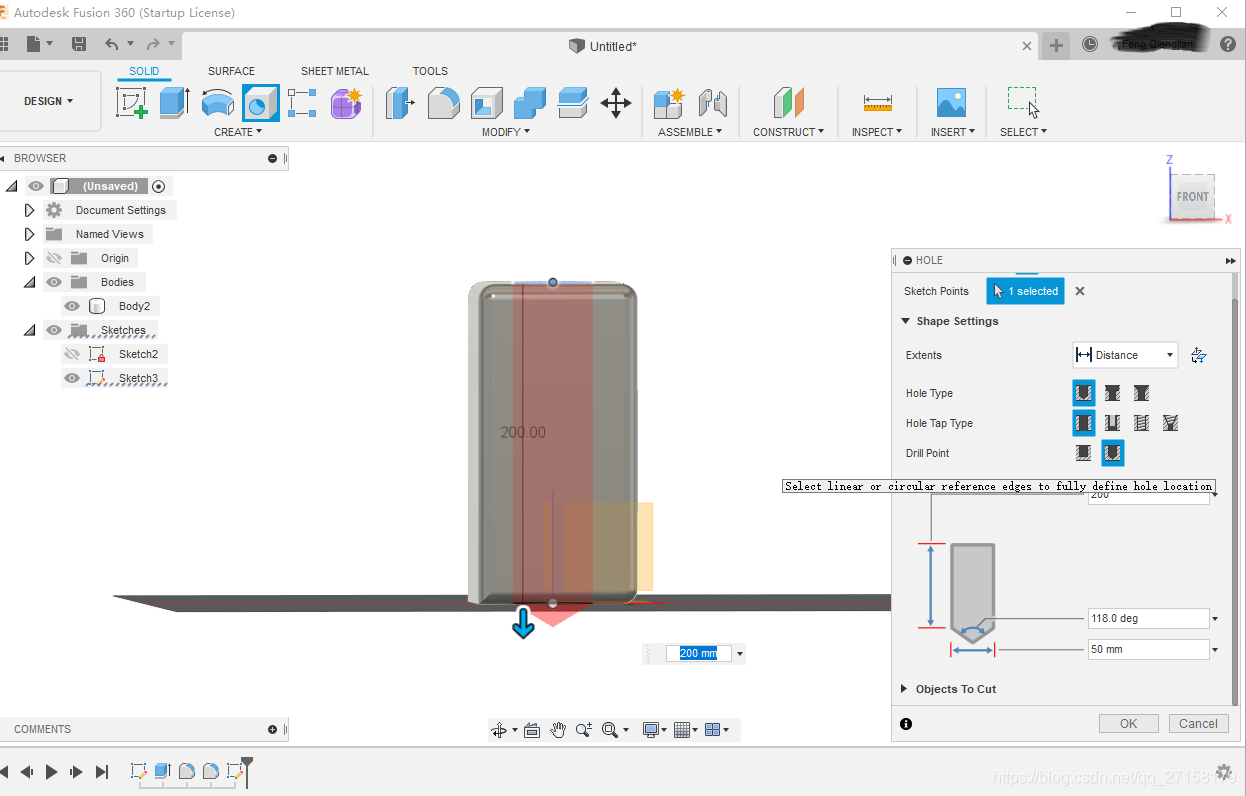
Task: Switch to the SHEET METAL tab
Action: coord(334,71)
